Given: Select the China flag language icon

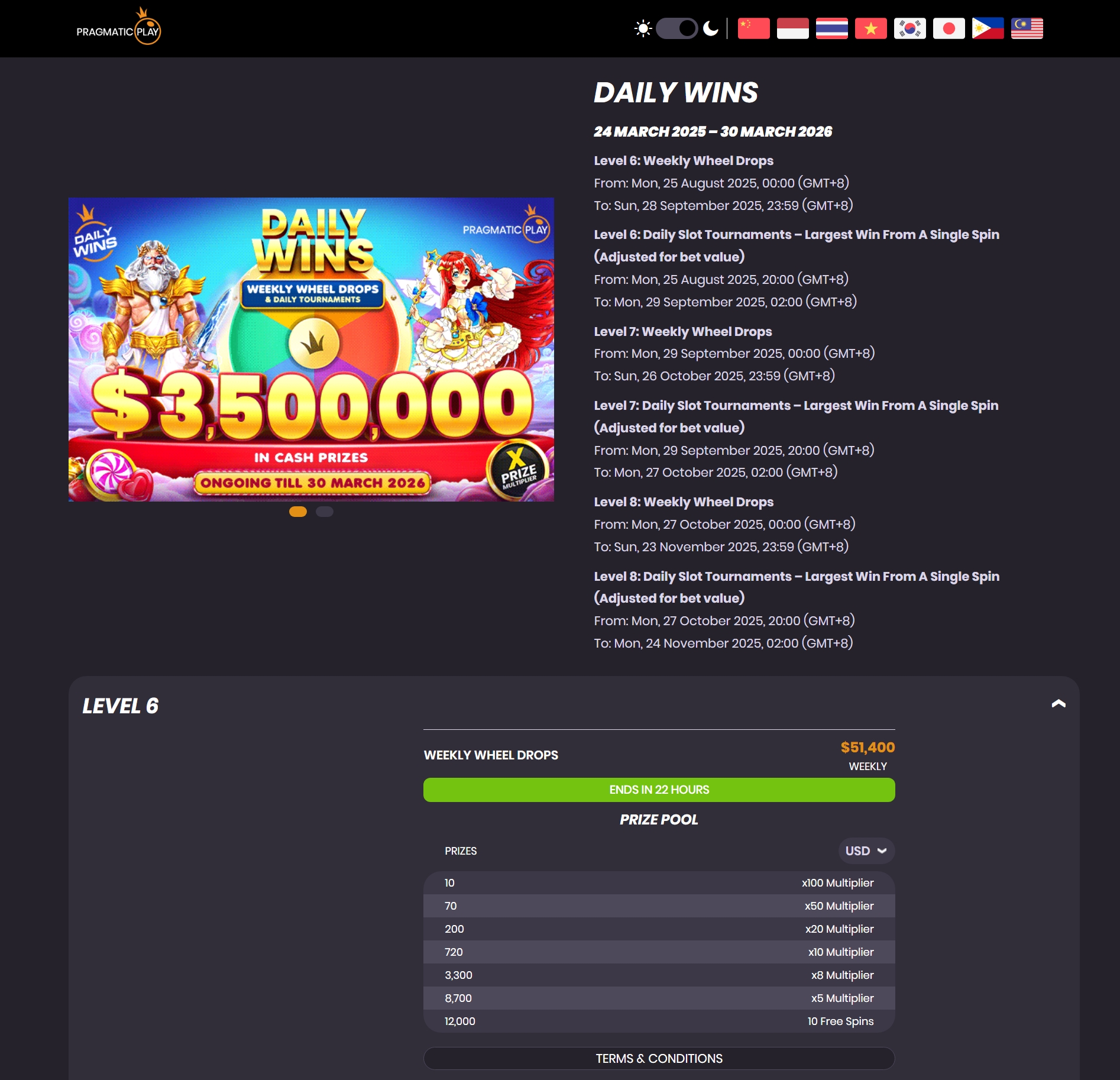Looking at the screenshot, I should tap(753, 28).
